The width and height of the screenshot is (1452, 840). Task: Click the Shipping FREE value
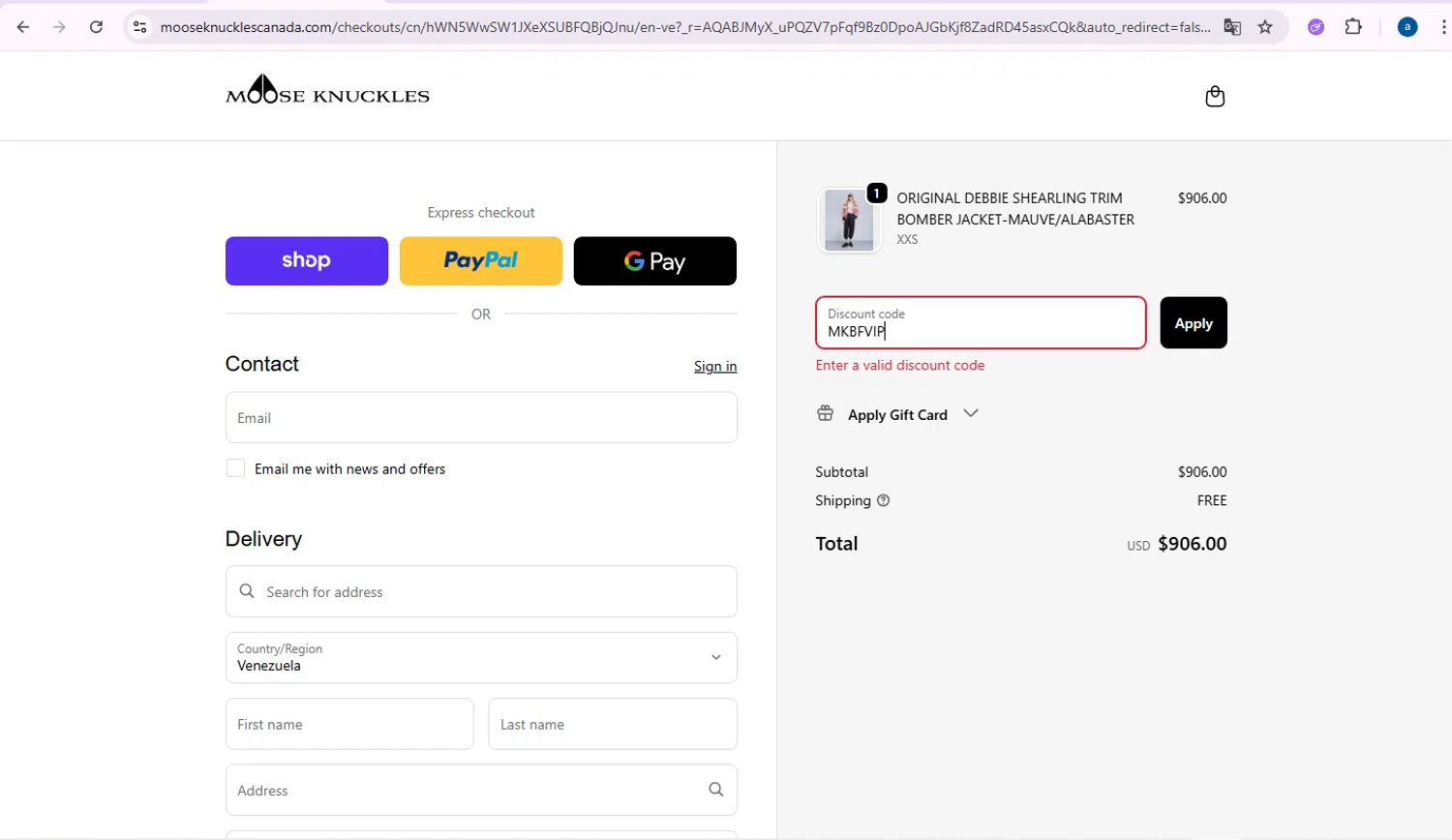tap(1212, 500)
